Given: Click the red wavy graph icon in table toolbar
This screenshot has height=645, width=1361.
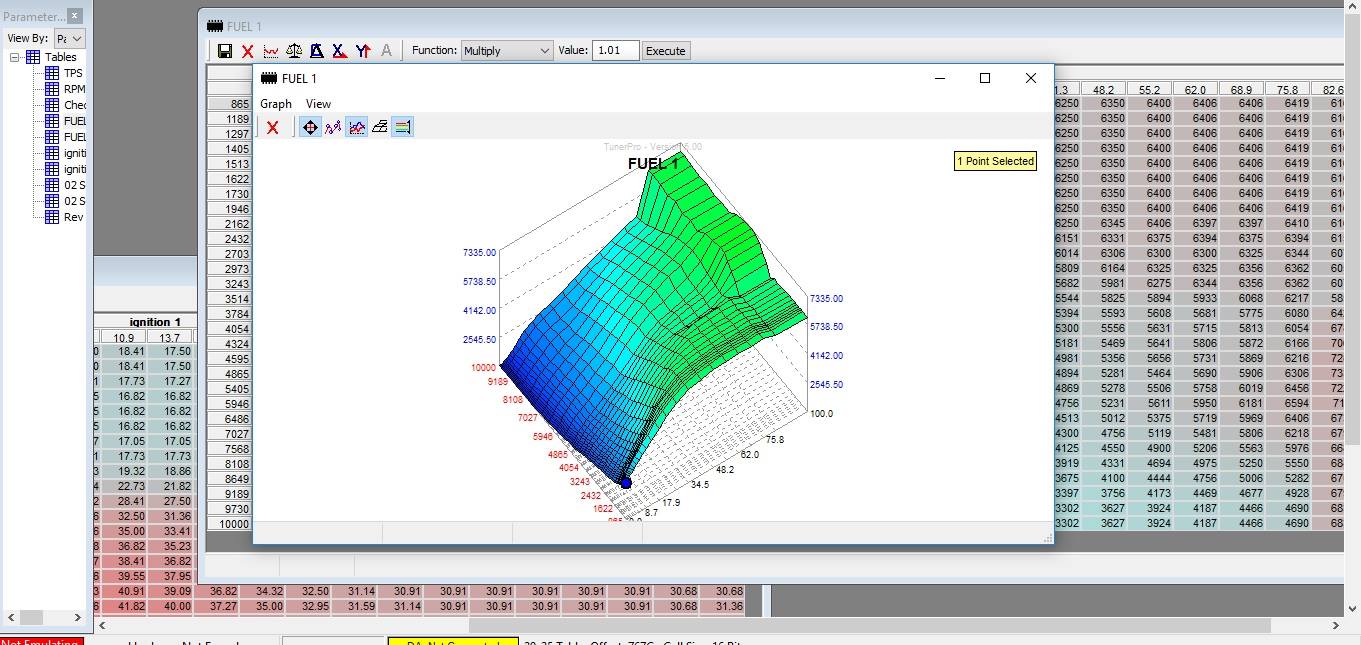Looking at the screenshot, I should pyautogui.click(x=271, y=51).
